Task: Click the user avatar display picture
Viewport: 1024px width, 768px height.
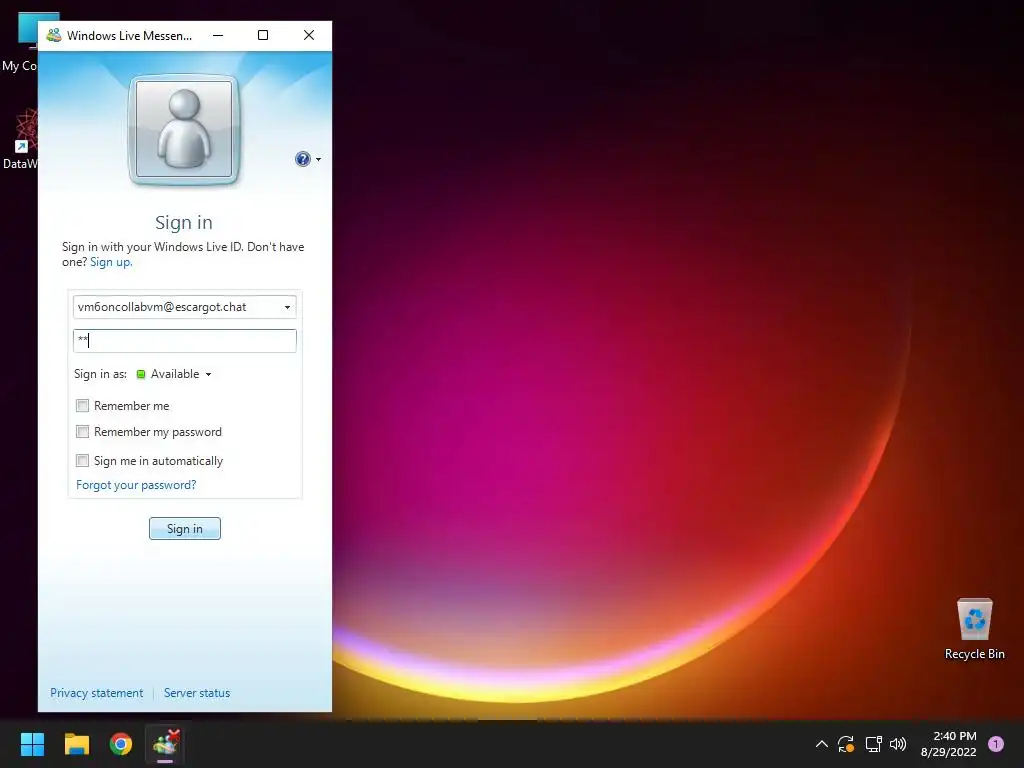Action: tap(184, 129)
